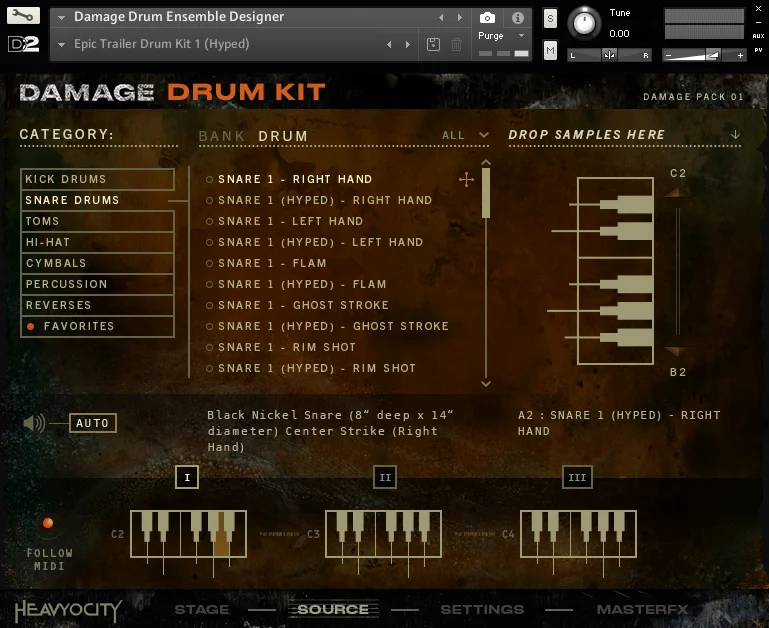Click Snare 1 (Hyped) - Right Hand sample
This screenshot has width=769, height=628.
pos(325,200)
